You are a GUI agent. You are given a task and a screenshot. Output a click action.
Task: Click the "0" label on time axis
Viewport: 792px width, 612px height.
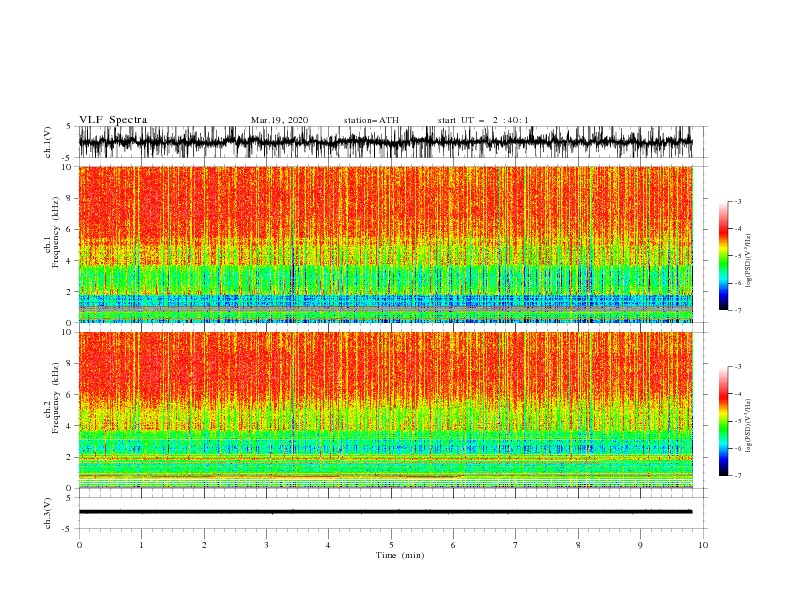[79, 545]
